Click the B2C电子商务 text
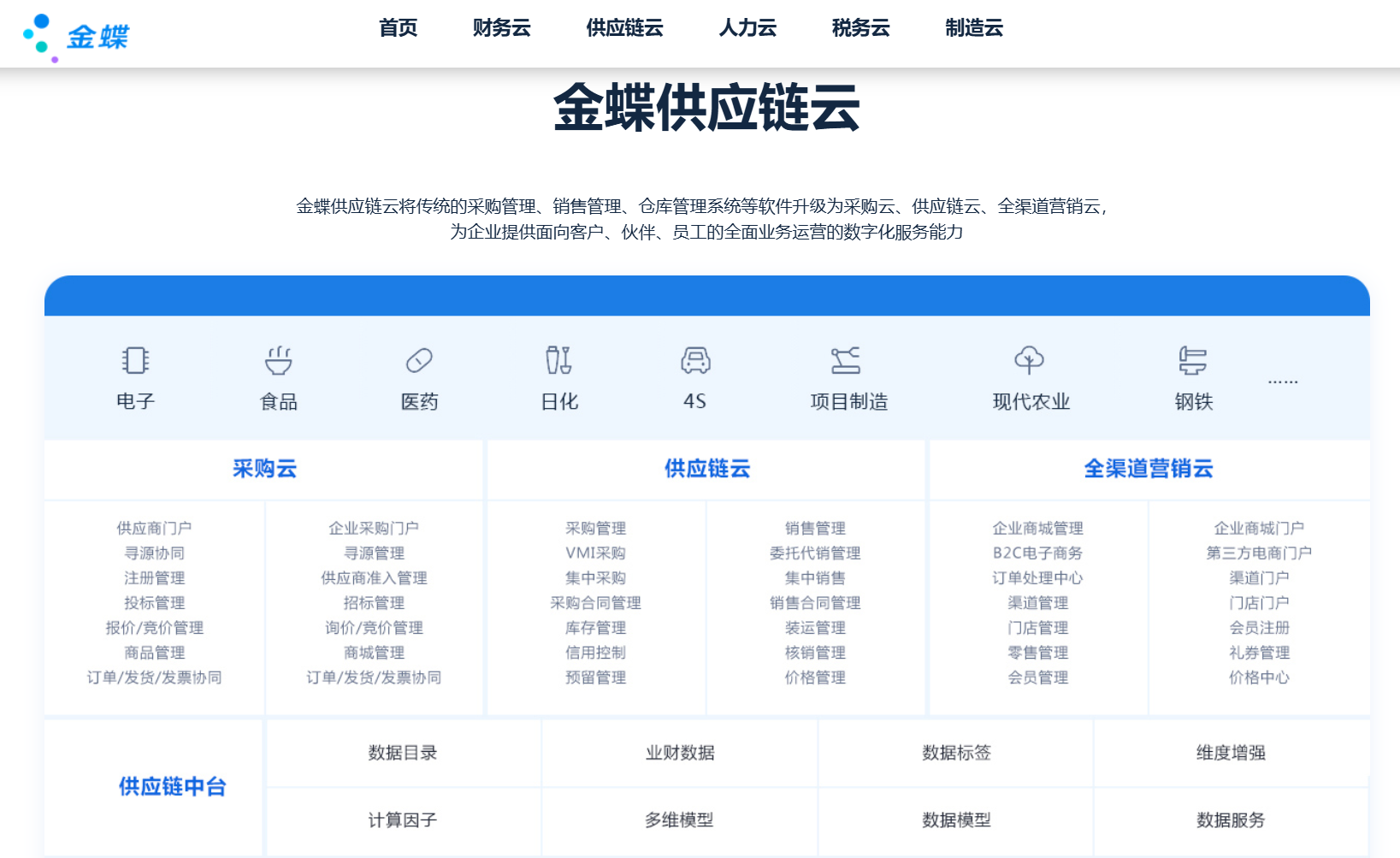1400x858 pixels. coord(1038,553)
